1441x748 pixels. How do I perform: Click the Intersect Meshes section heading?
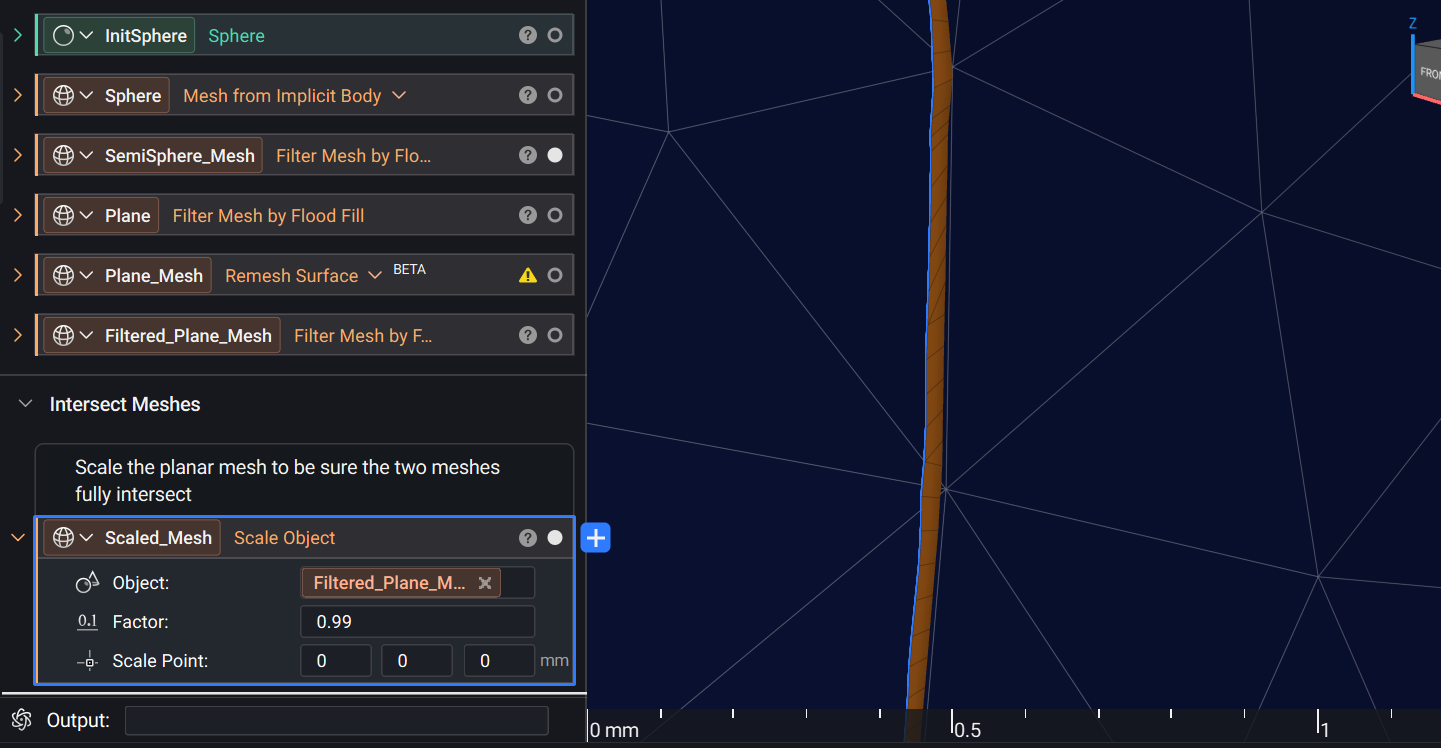click(x=125, y=404)
